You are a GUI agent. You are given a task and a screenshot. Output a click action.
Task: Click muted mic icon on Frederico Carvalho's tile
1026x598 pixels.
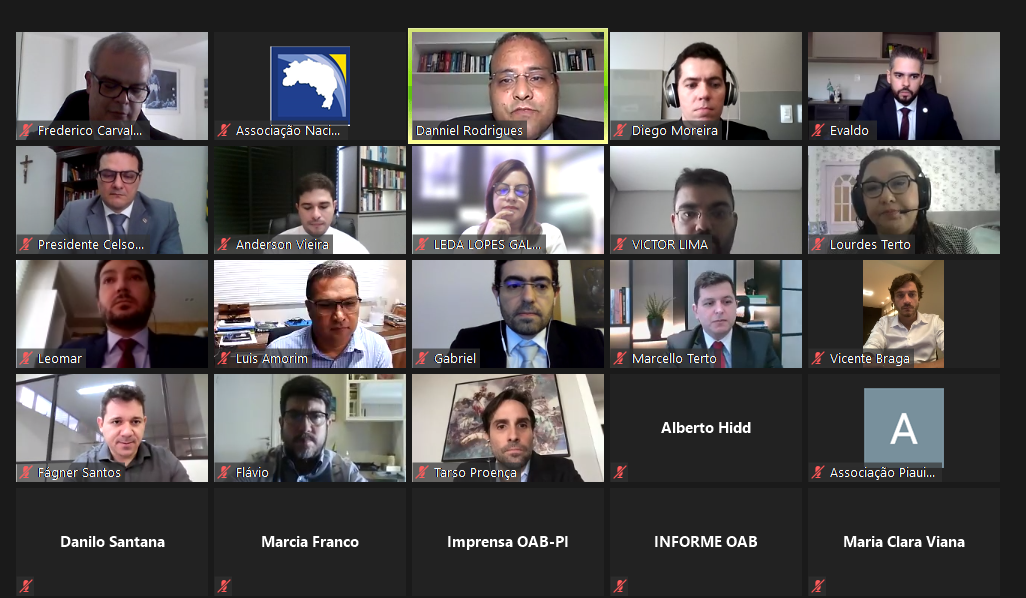click(x=26, y=130)
